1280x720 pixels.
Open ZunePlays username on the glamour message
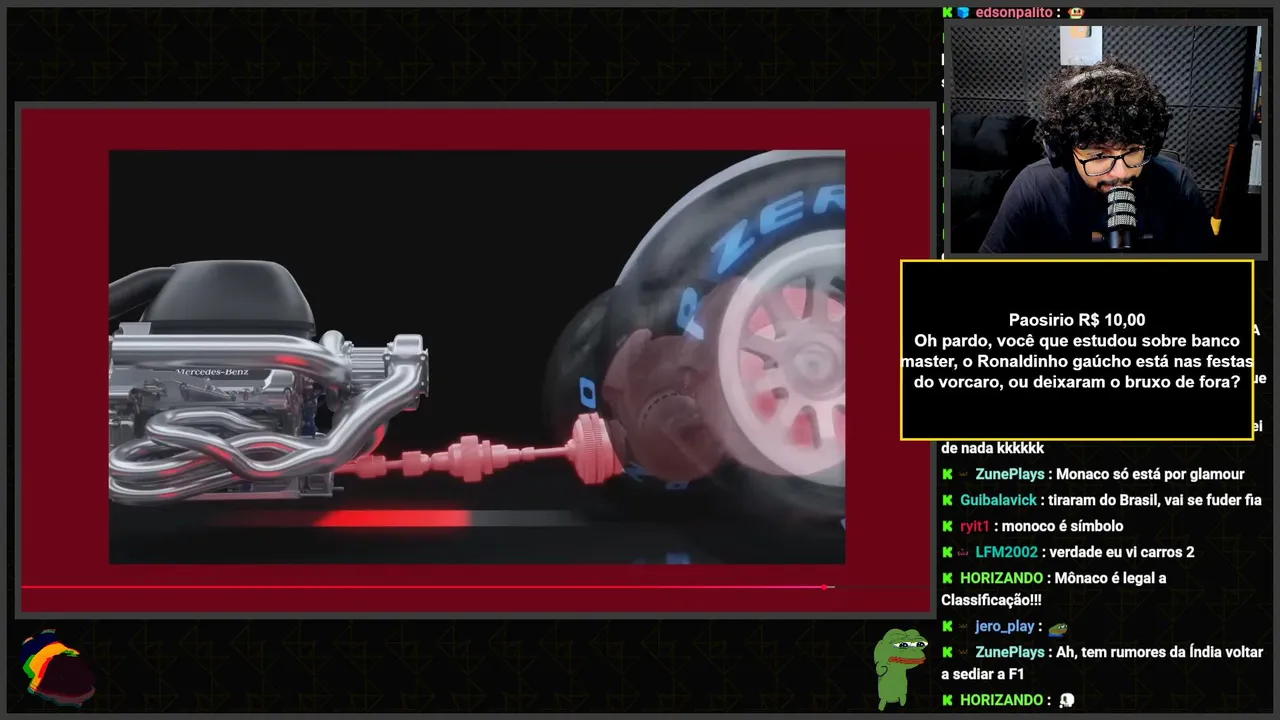[1009, 474]
